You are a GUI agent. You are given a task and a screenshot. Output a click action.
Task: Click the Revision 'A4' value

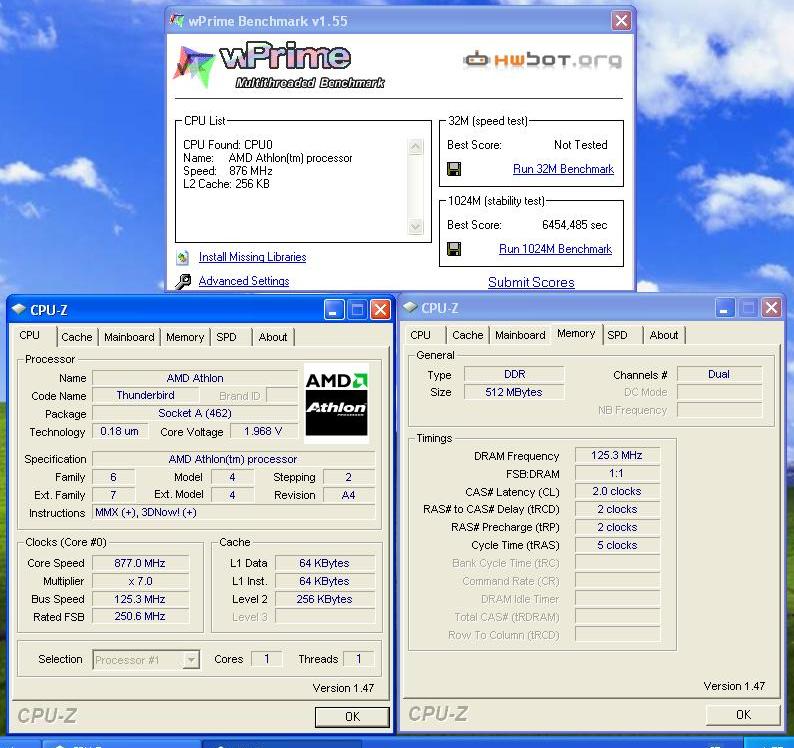349,495
